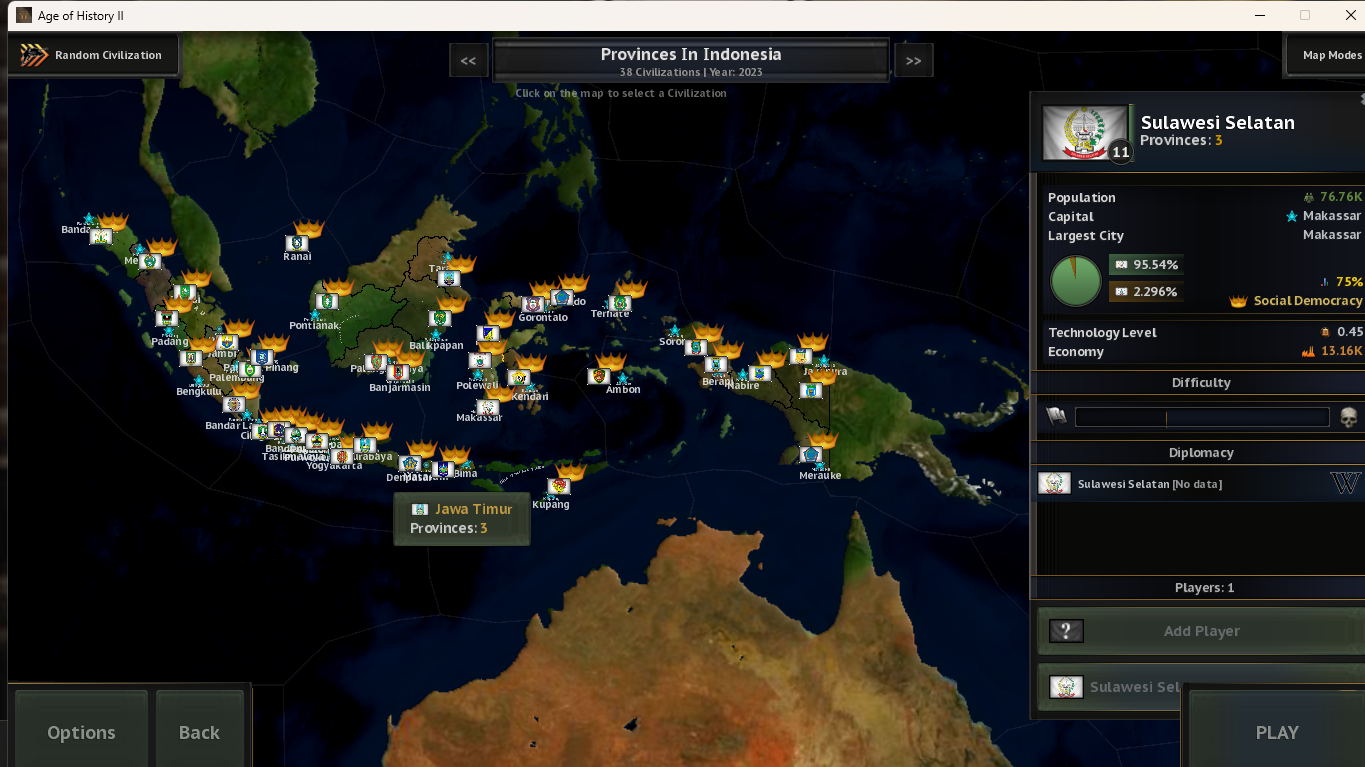The height and width of the screenshot is (767, 1365).
Task: Click the white flag icon beside difficulty bar
Action: 1056,416
